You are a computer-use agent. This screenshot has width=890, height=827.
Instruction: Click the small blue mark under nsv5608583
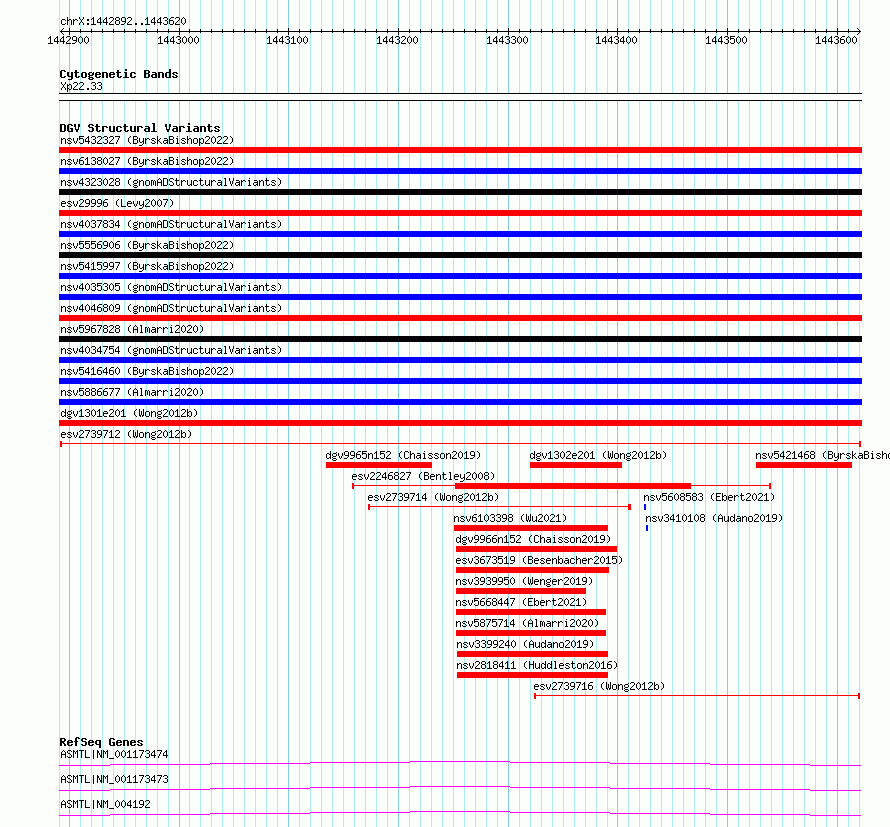645,507
